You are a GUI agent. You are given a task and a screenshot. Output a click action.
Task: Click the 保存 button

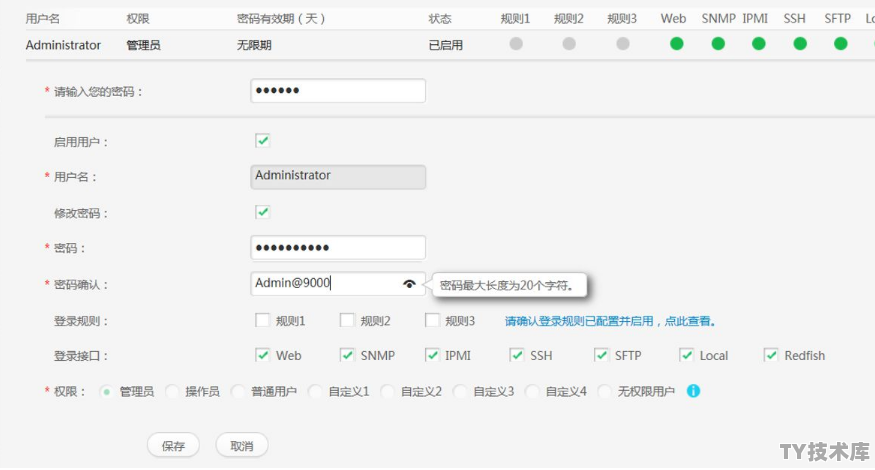[x=173, y=445]
